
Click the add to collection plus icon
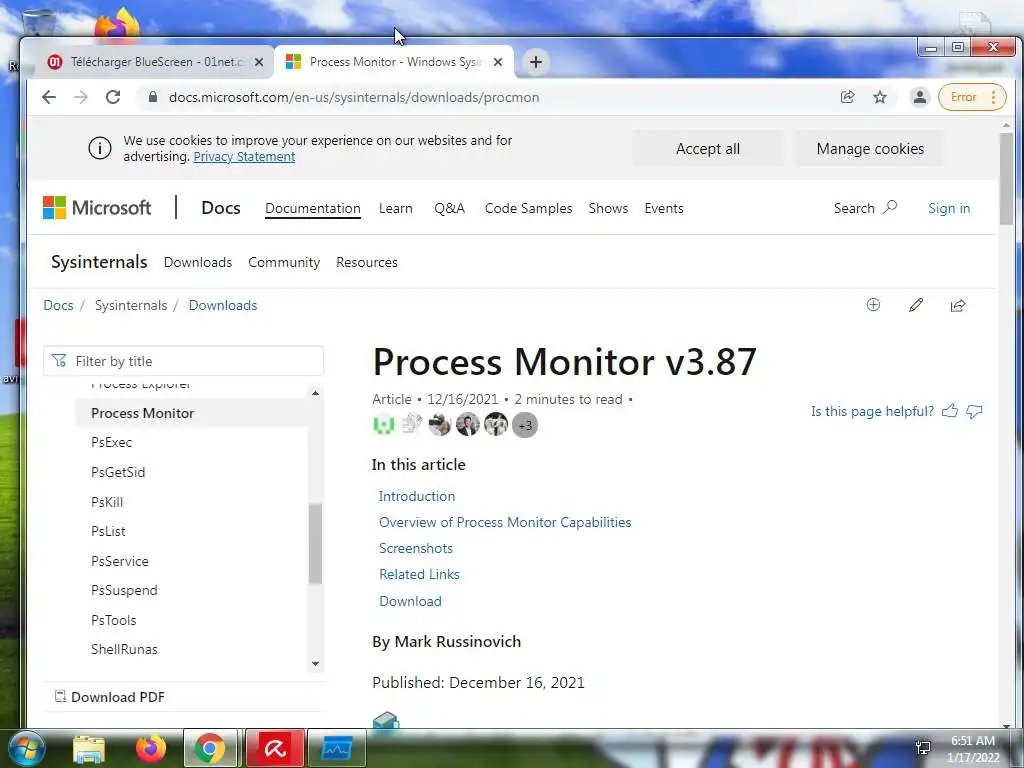point(873,305)
